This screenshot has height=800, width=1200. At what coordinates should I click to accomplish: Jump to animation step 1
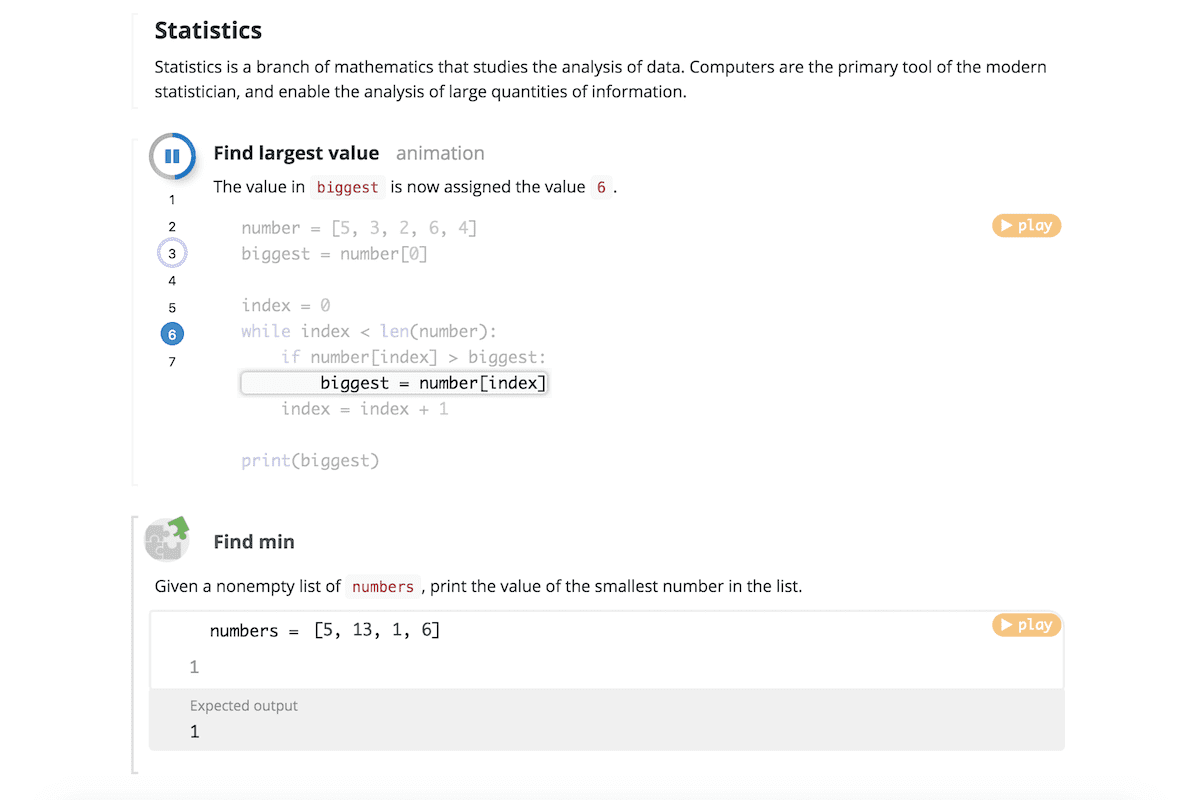[x=172, y=199]
